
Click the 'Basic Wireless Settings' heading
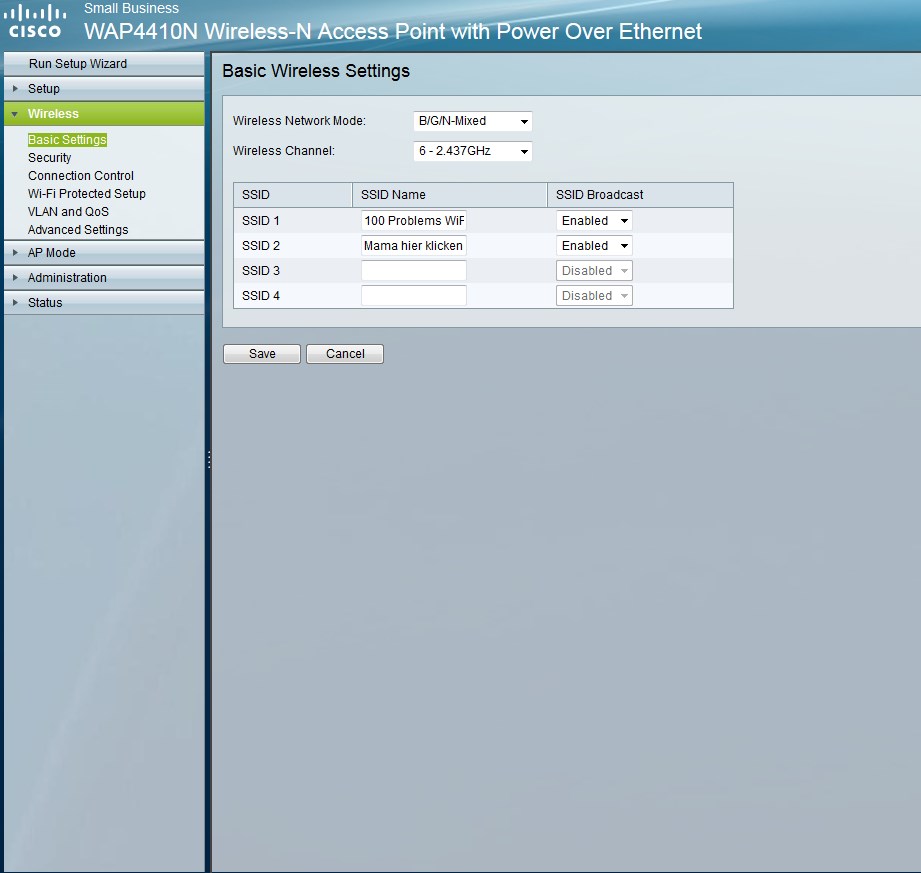click(x=316, y=71)
